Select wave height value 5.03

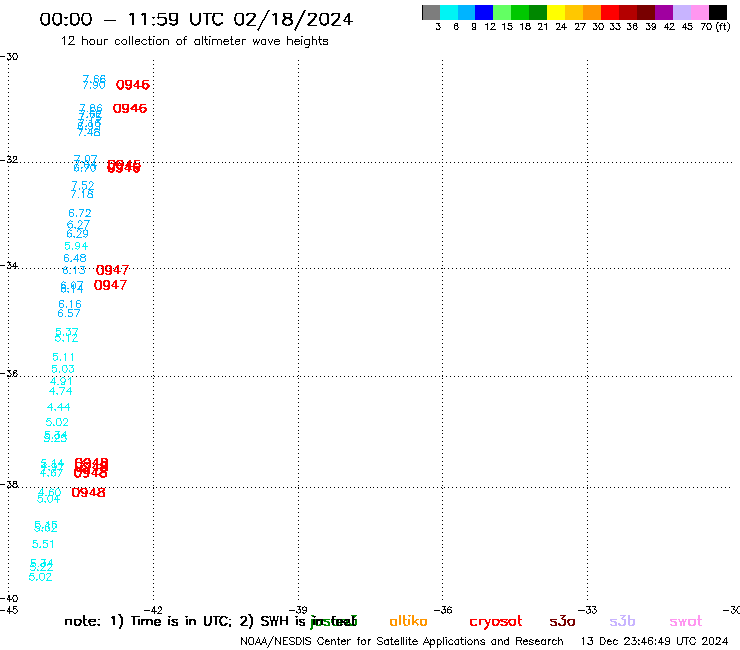pos(63,369)
